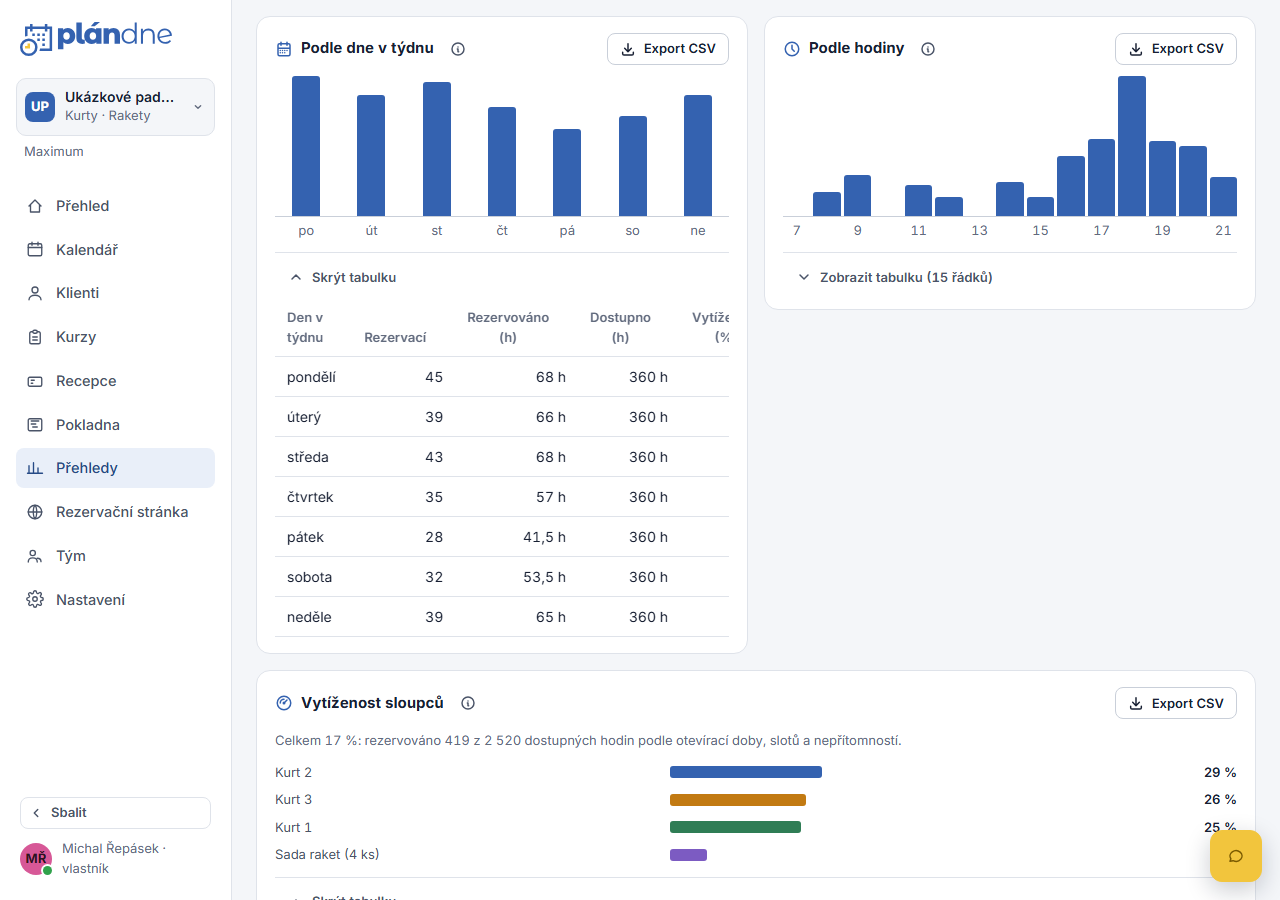Click the info icon beside Podle dne v týdnu
1280x900 pixels.
click(x=458, y=49)
